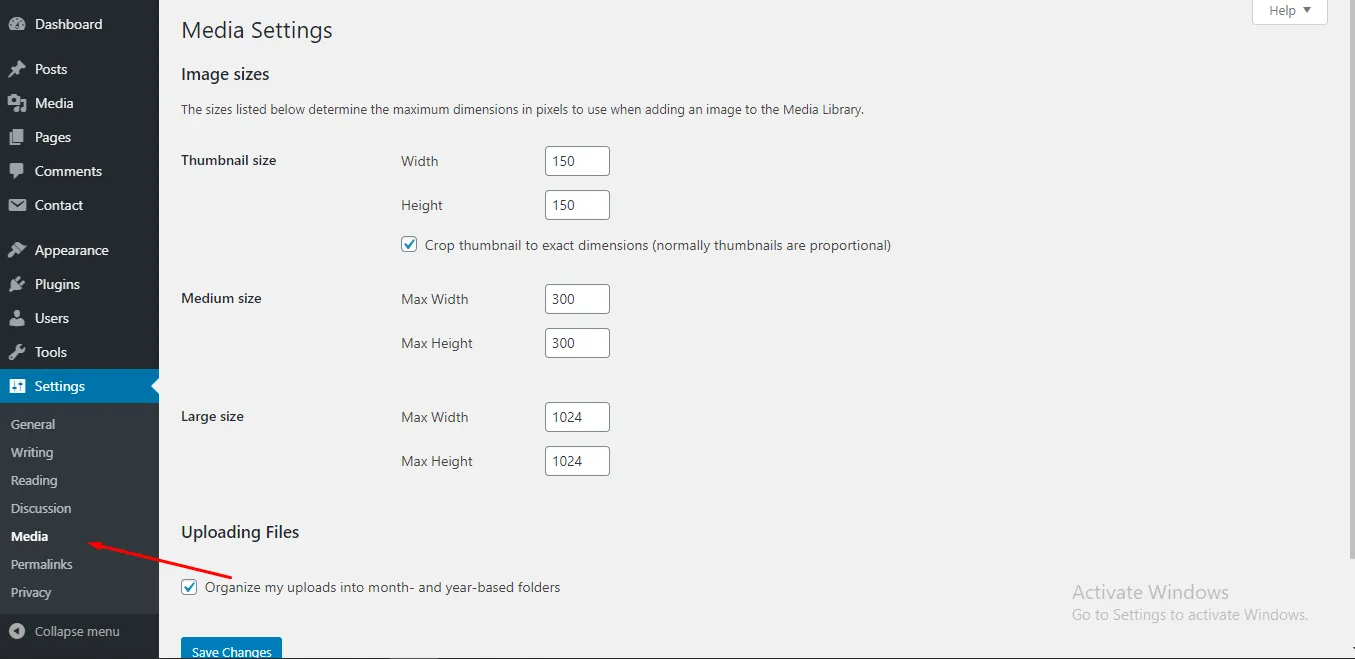Focus the Large size Max Height field
Viewport: 1355px width, 659px height.
coord(577,461)
